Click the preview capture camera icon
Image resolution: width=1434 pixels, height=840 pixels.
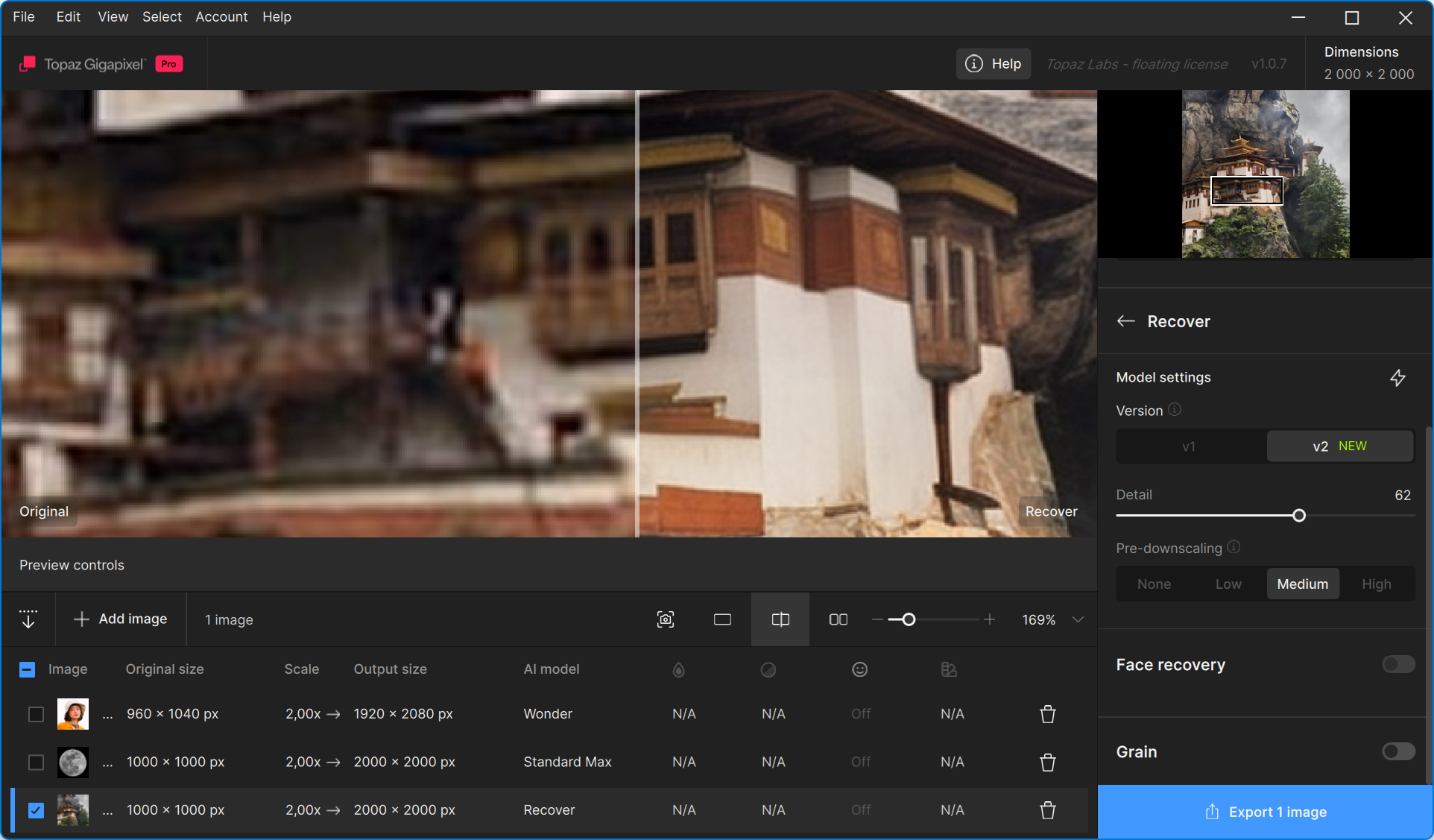pos(666,619)
